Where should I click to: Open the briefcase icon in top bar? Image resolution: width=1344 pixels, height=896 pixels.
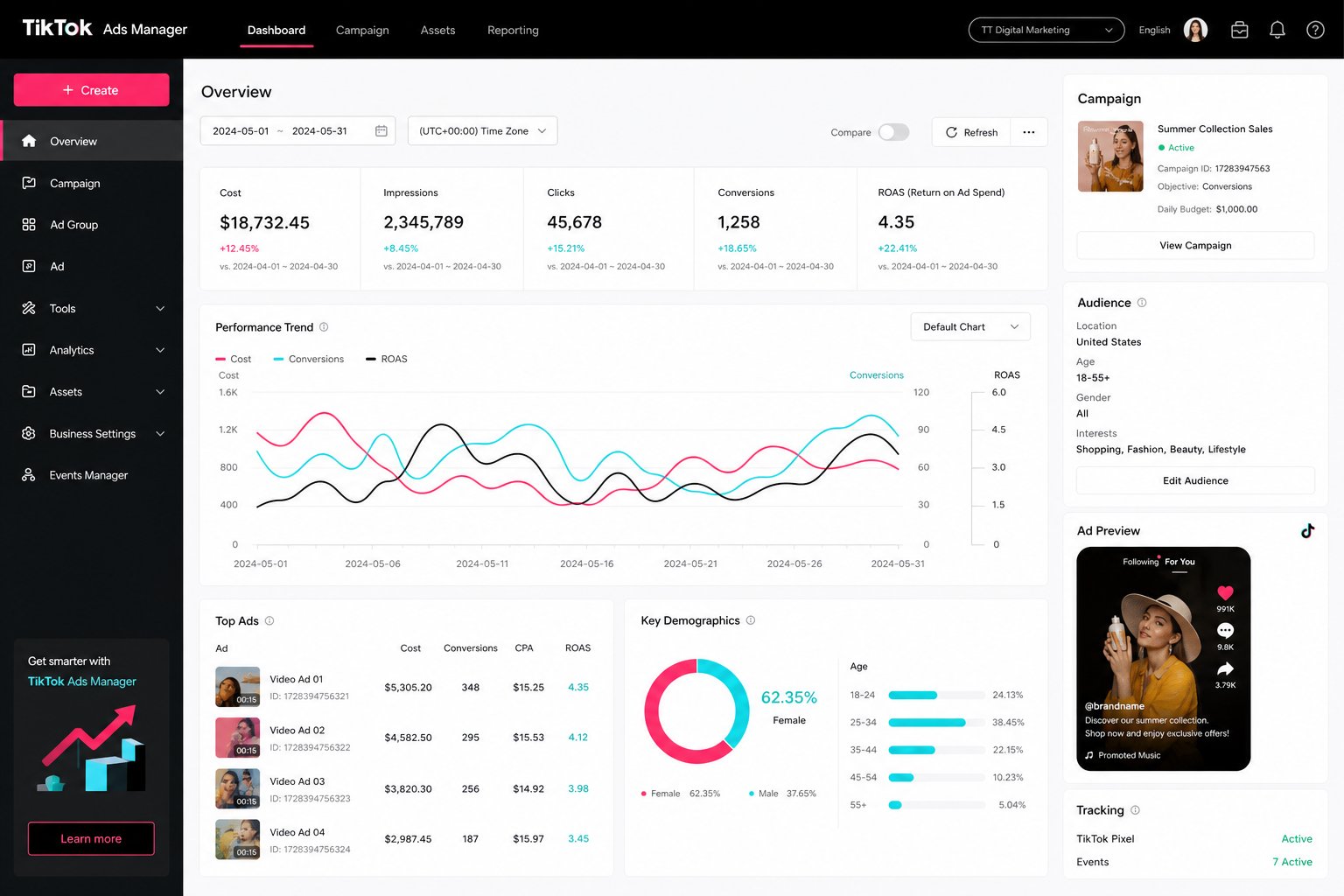tap(1240, 30)
